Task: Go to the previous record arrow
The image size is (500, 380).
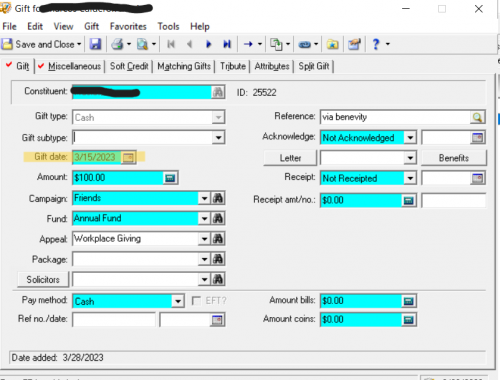Action: click(x=189, y=44)
